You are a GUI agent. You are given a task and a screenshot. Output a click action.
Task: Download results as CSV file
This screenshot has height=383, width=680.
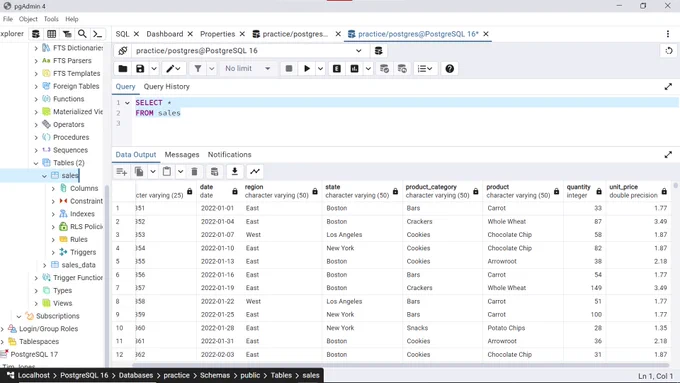click(235, 172)
